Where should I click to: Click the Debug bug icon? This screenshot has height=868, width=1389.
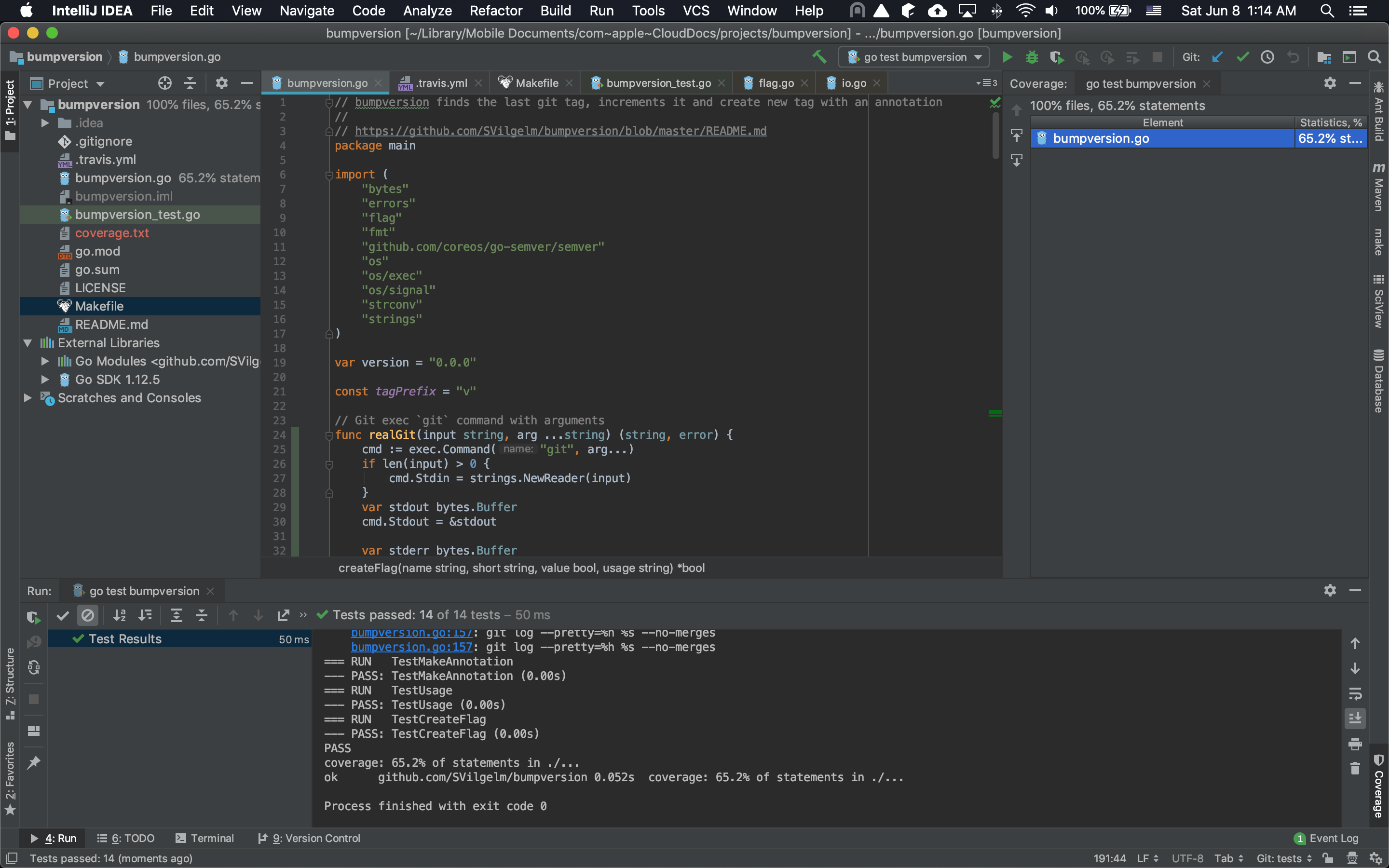(x=1032, y=57)
